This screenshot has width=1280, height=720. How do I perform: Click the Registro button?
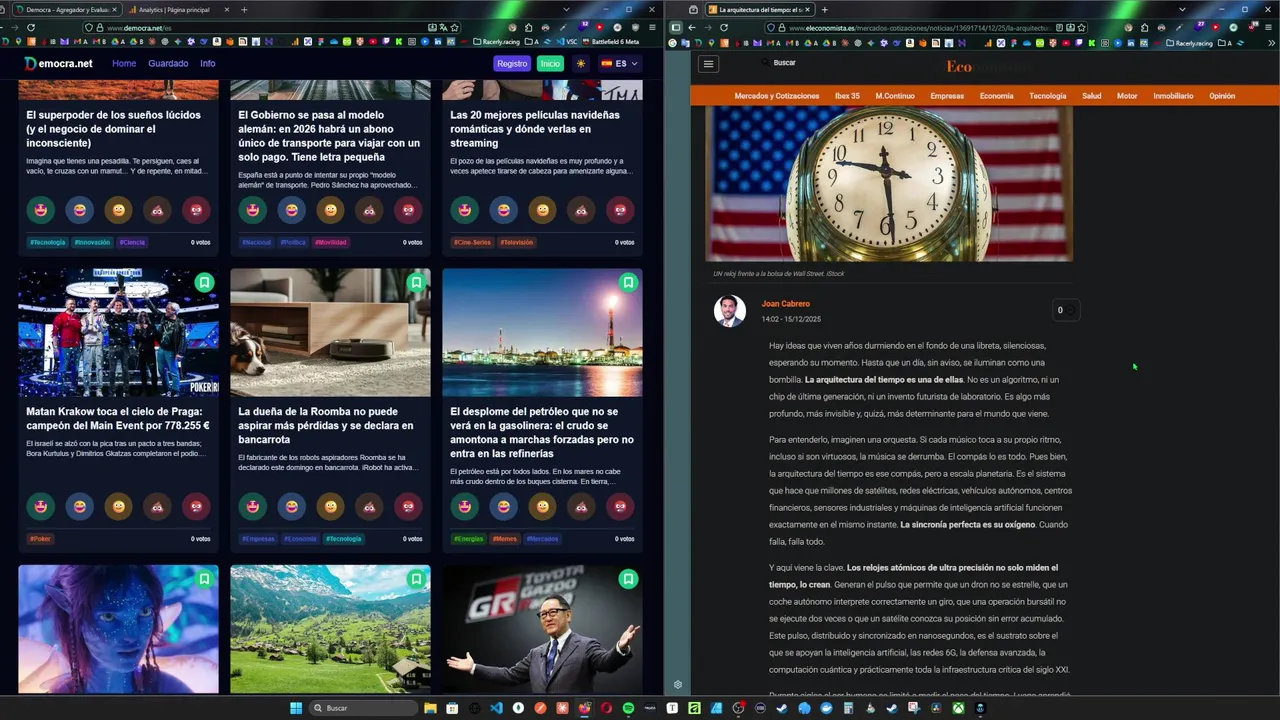coord(512,63)
